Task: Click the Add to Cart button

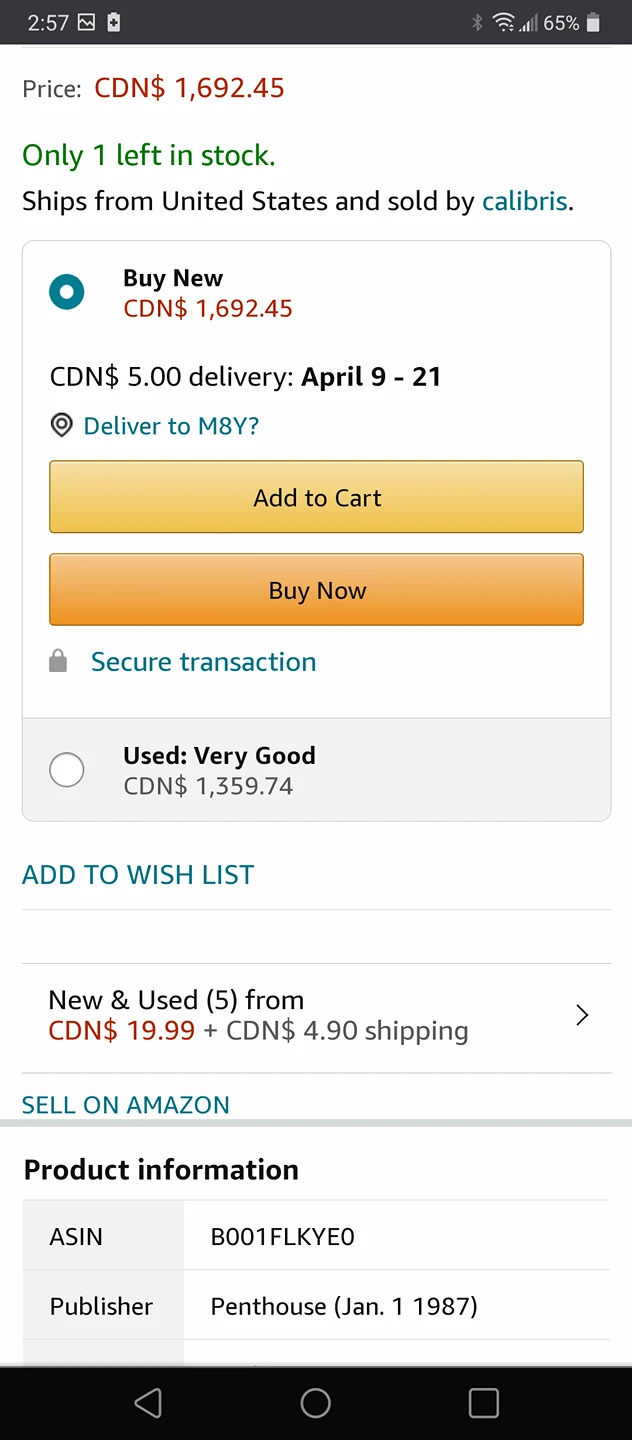Action: (316, 498)
